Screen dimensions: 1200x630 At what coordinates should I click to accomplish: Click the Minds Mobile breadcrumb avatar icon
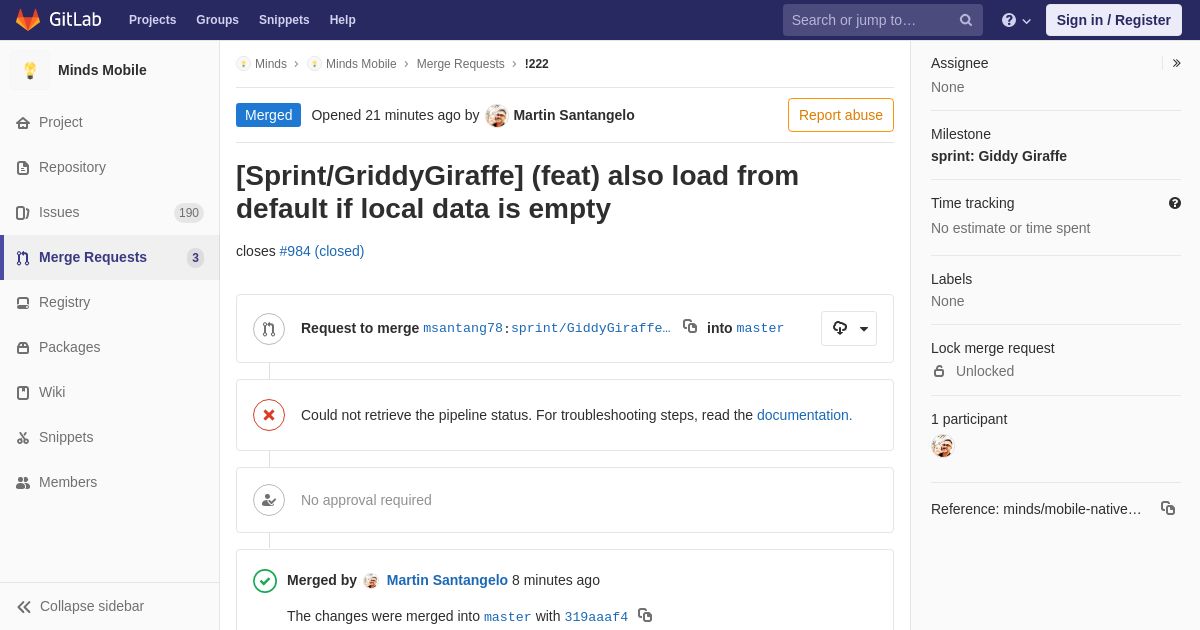(x=314, y=64)
